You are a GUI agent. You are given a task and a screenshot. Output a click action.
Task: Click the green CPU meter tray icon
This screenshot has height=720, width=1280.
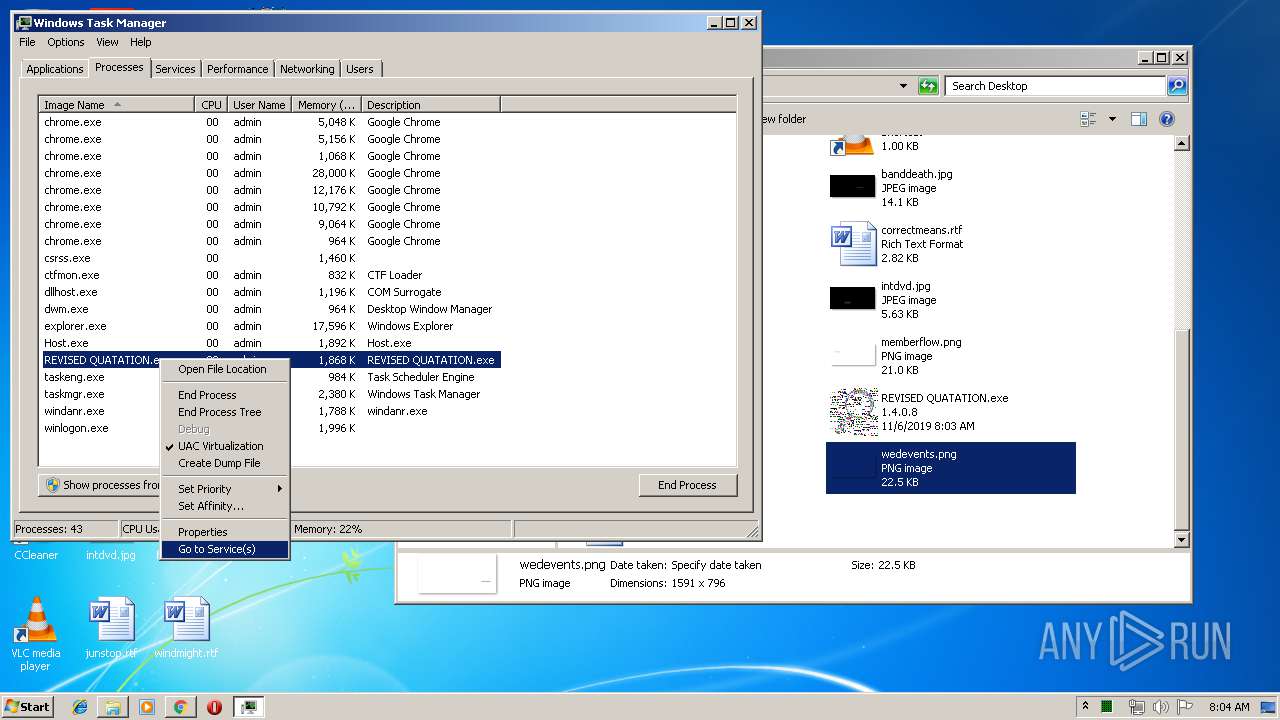(1108, 706)
